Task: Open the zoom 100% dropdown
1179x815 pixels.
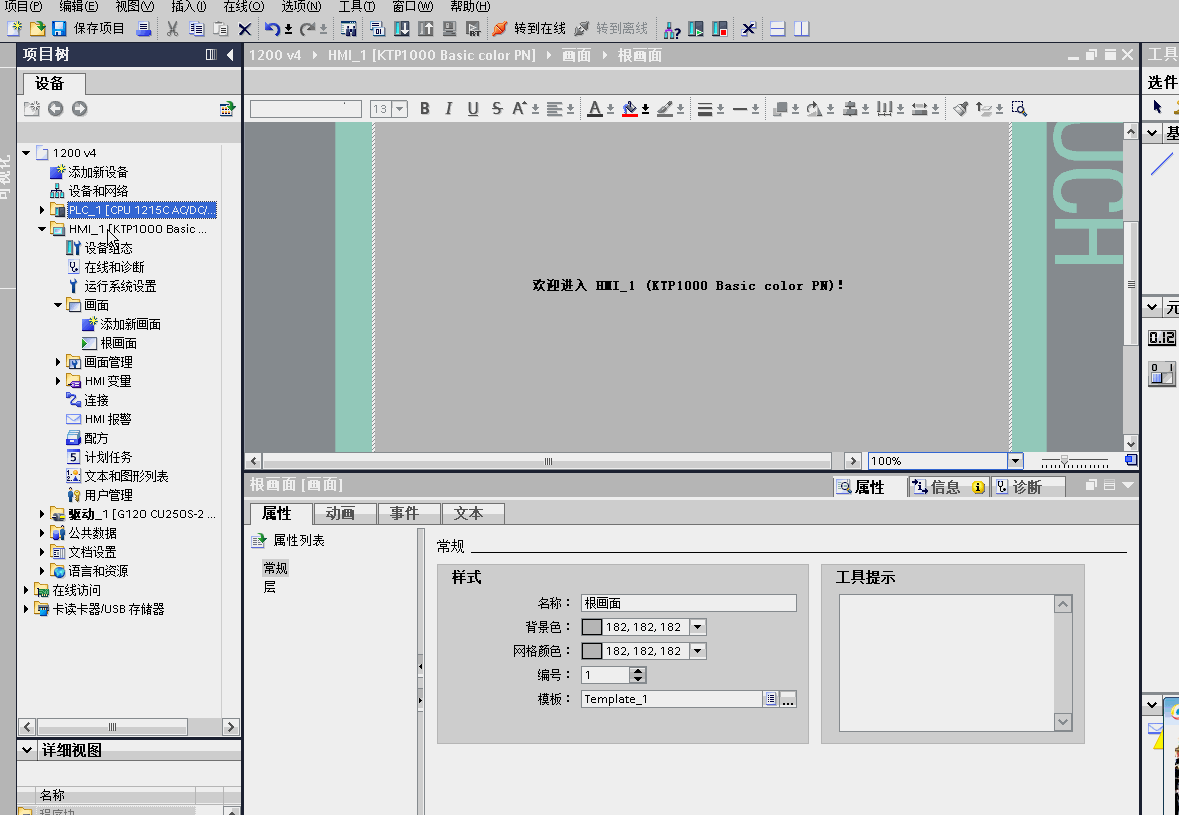Action: pyautogui.click(x=1015, y=461)
